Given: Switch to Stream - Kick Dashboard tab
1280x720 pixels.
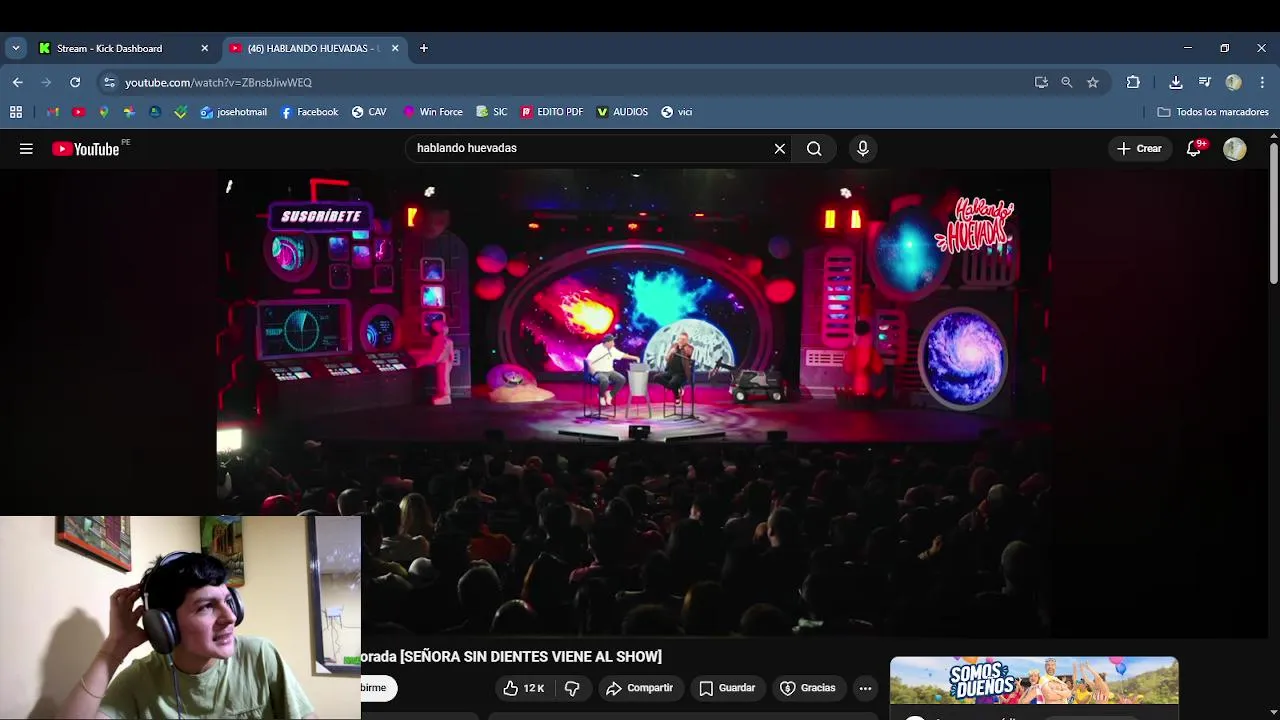Looking at the screenshot, I should (x=125, y=48).
